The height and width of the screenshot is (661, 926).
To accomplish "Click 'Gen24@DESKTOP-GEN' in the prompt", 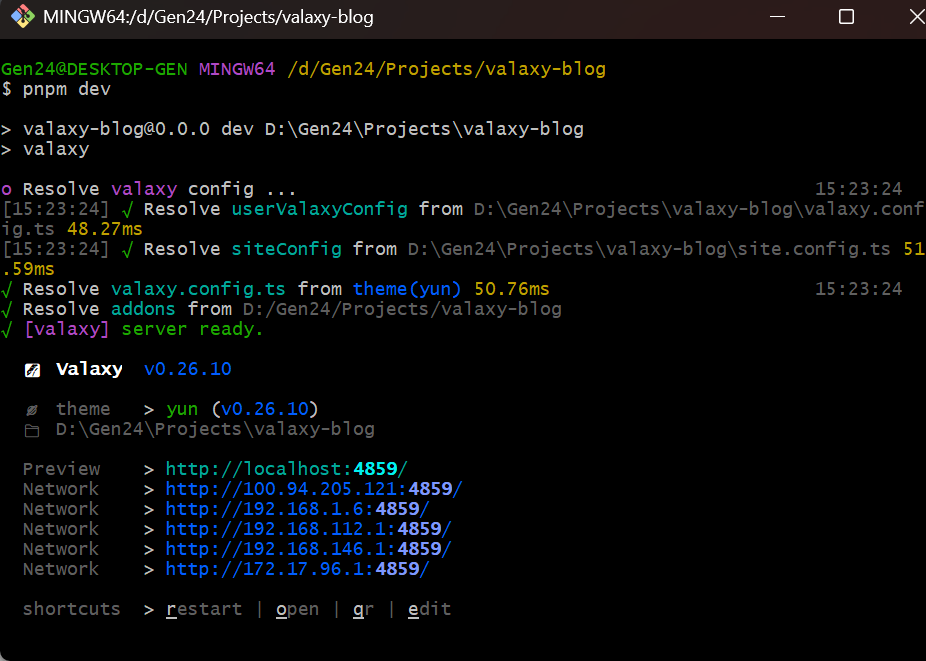I will click(x=94, y=69).
